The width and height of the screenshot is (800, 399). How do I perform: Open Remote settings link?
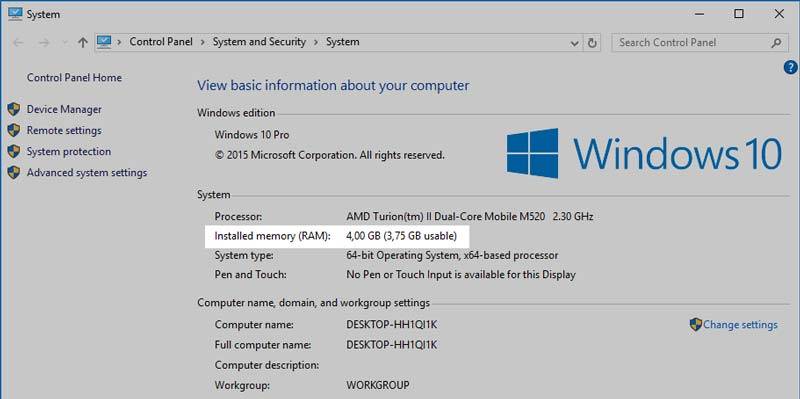coord(64,131)
